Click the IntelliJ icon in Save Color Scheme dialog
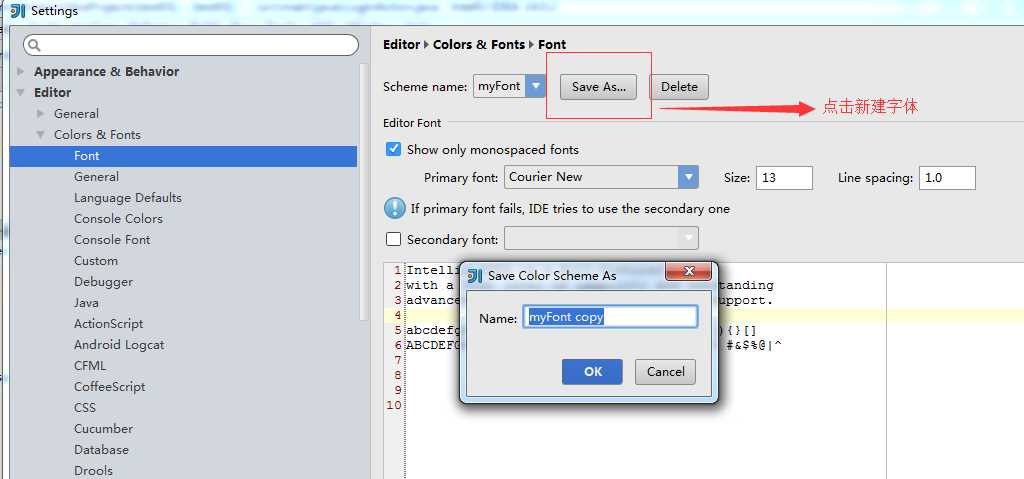The height and width of the screenshot is (479, 1024). 475,276
